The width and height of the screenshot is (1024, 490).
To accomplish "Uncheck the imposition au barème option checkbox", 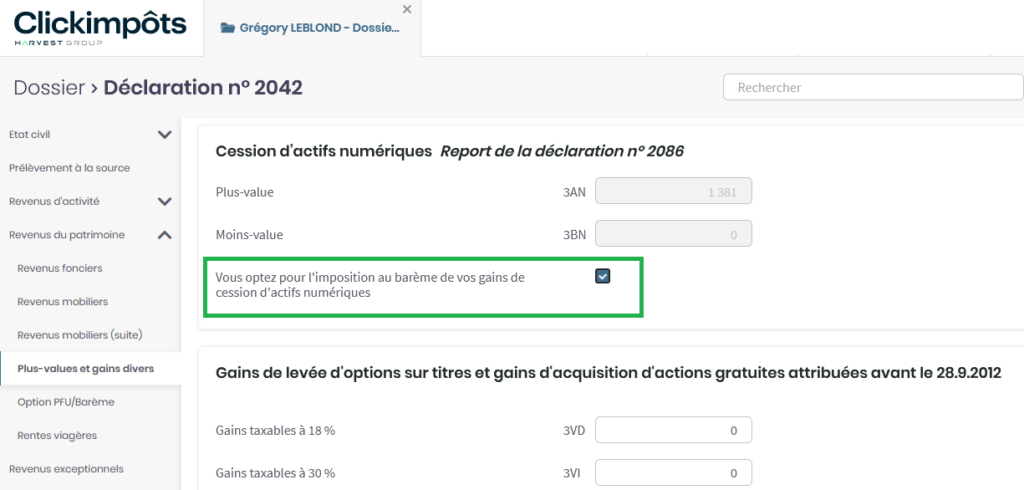I will click(x=603, y=276).
